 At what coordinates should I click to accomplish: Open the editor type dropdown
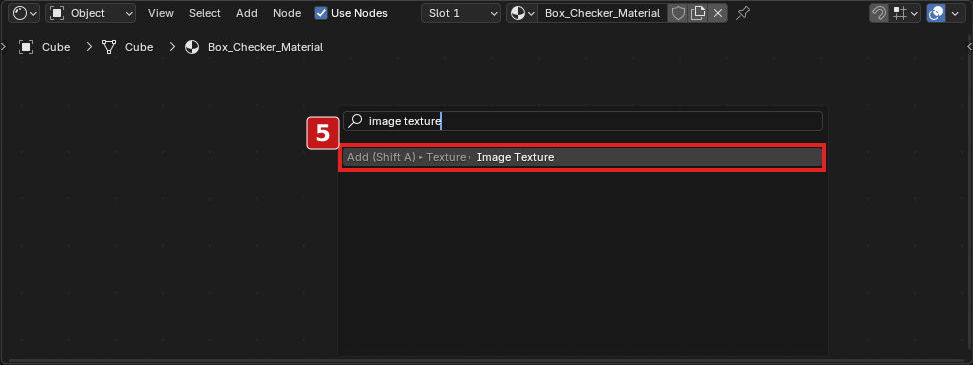coord(25,13)
